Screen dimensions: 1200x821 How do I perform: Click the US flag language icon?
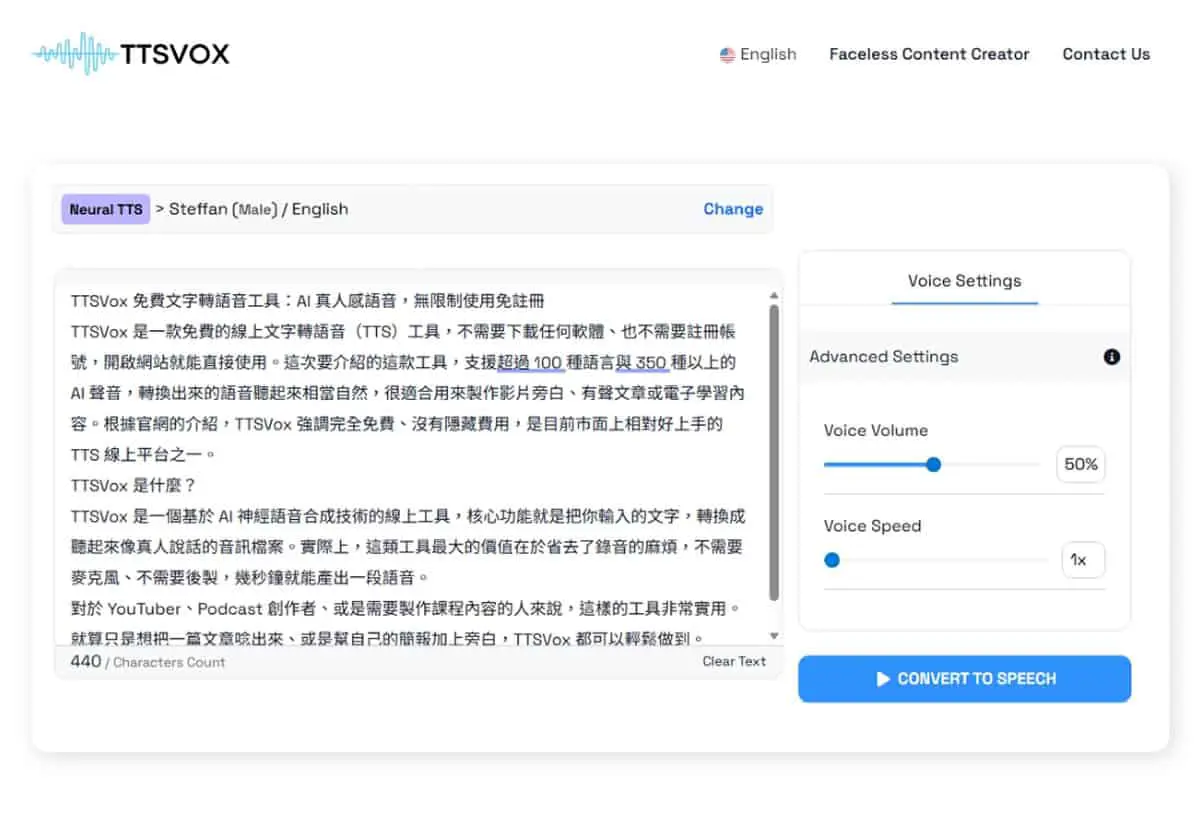(x=727, y=55)
